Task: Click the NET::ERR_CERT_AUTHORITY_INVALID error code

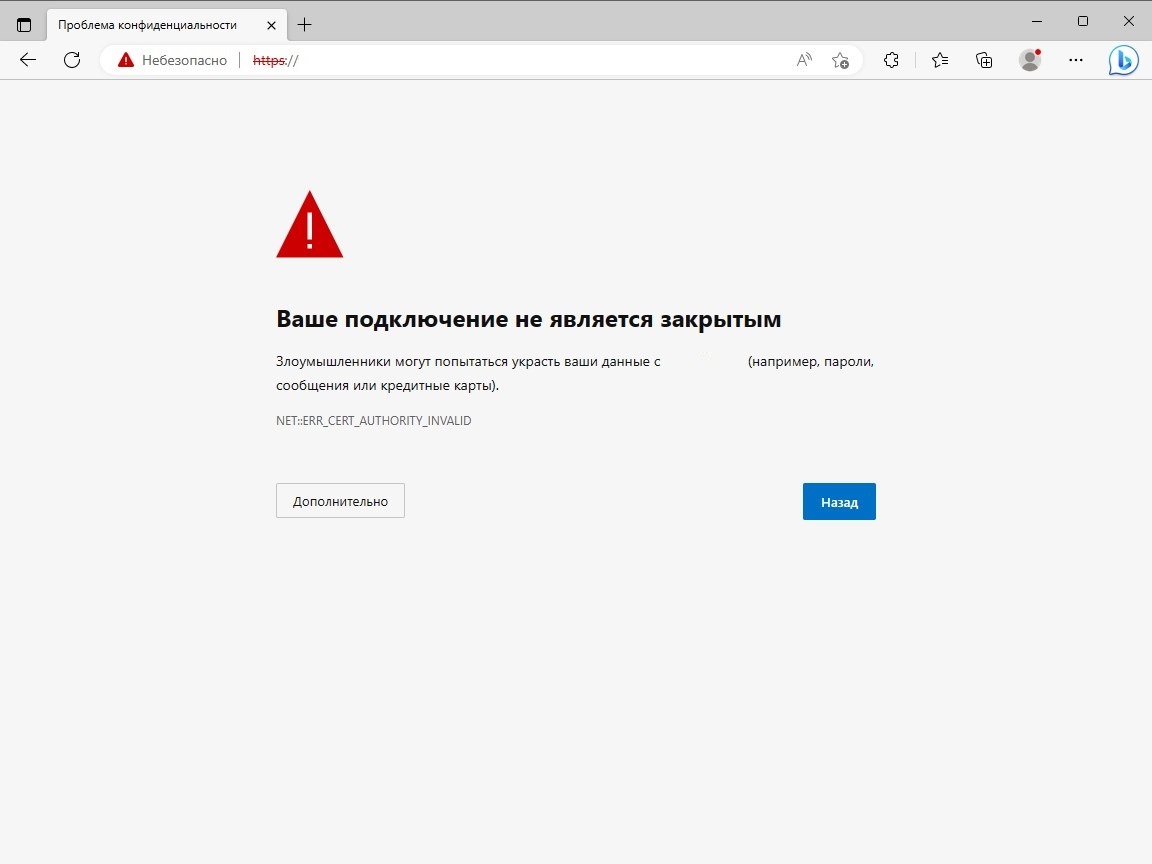Action: pyautogui.click(x=374, y=420)
